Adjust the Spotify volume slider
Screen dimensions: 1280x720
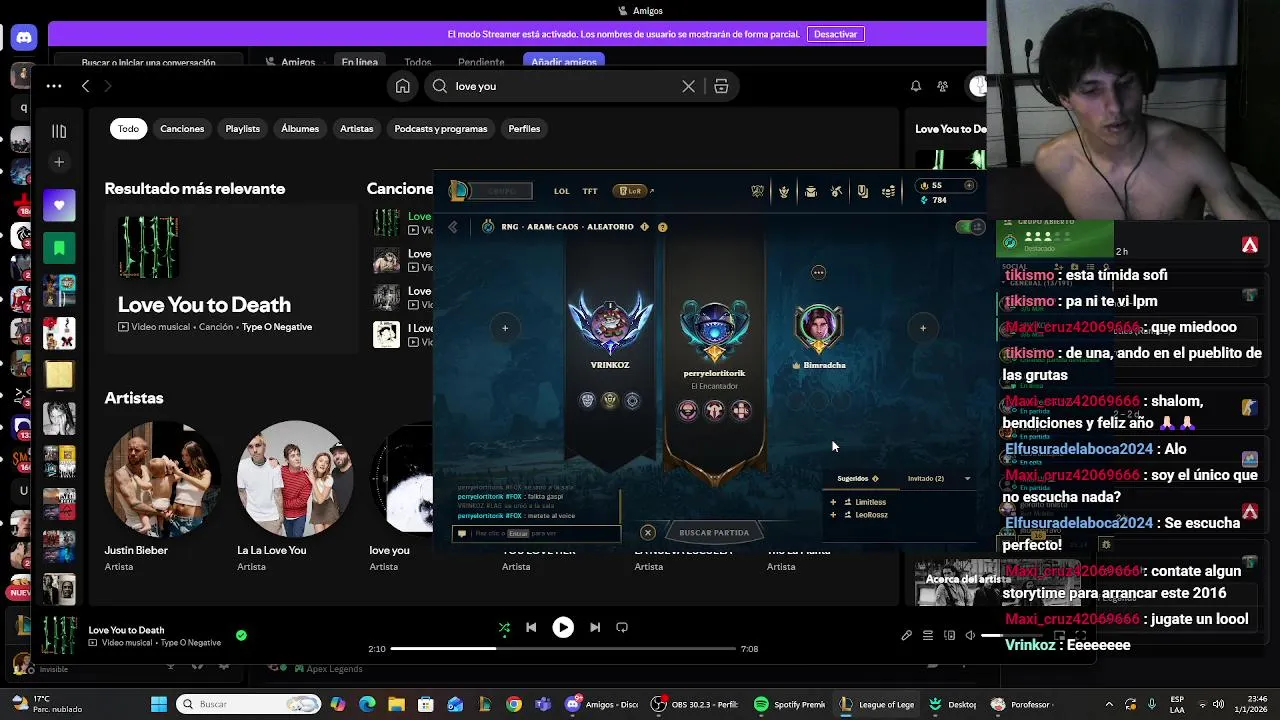(x=1012, y=636)
